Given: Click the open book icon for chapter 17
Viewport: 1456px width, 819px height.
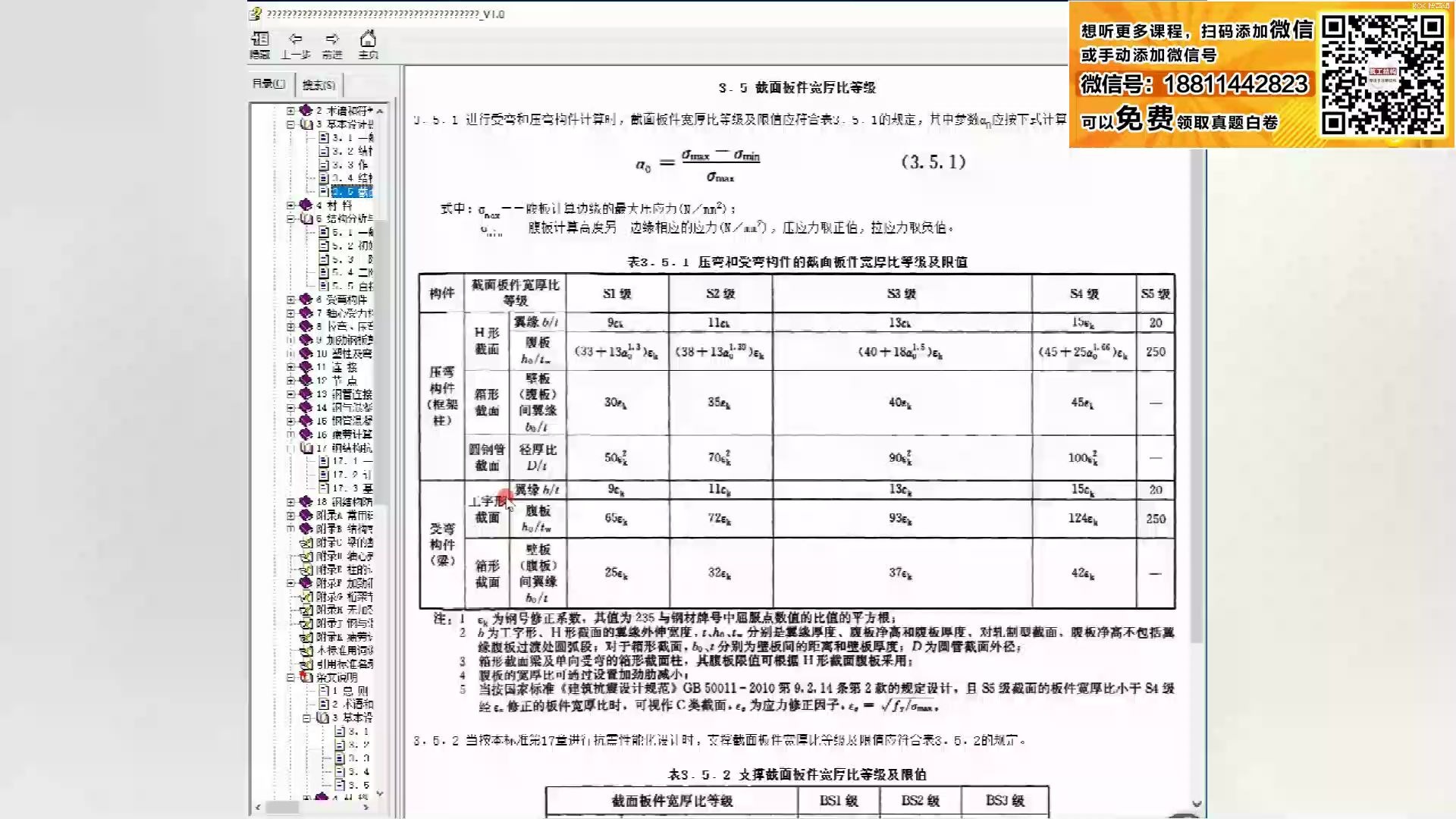Looking at the screenshot, I should pyautogui.click(x=306, y=448).
